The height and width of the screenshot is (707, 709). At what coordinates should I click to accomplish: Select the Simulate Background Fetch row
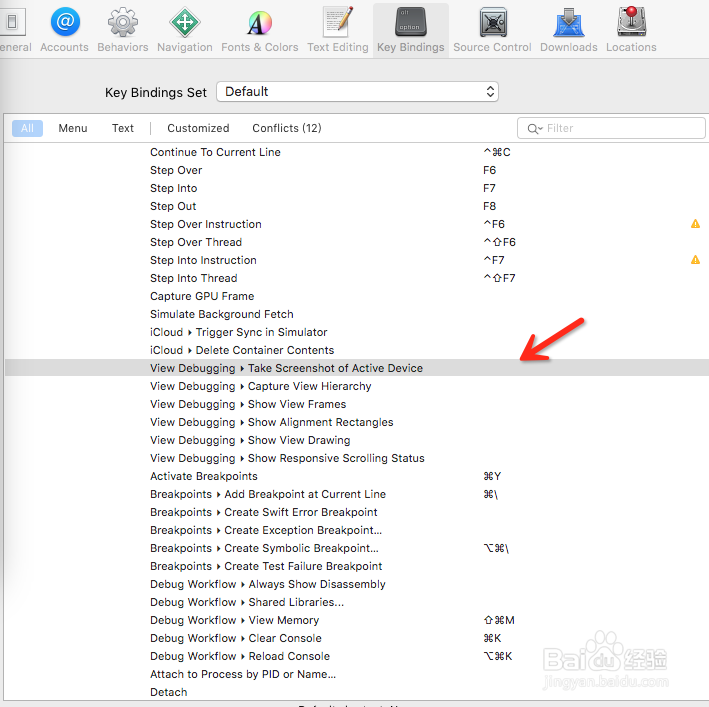356,314
